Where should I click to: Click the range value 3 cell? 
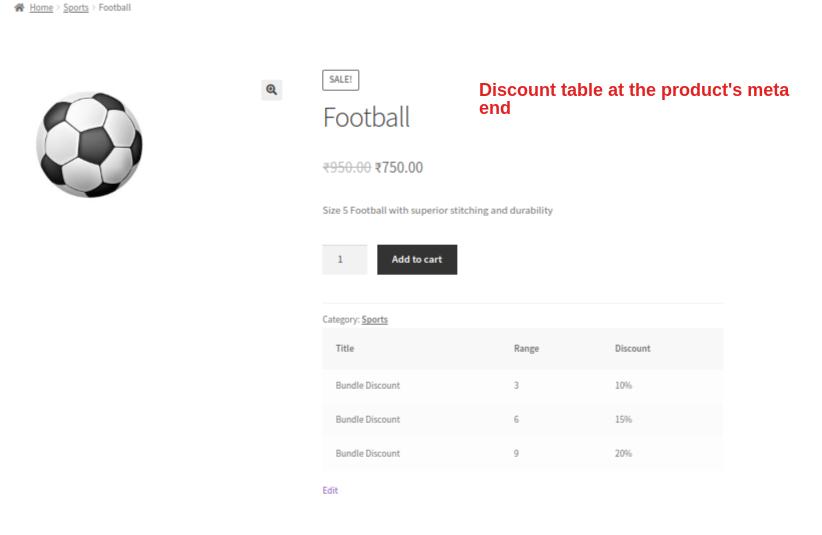pos(516,386)
